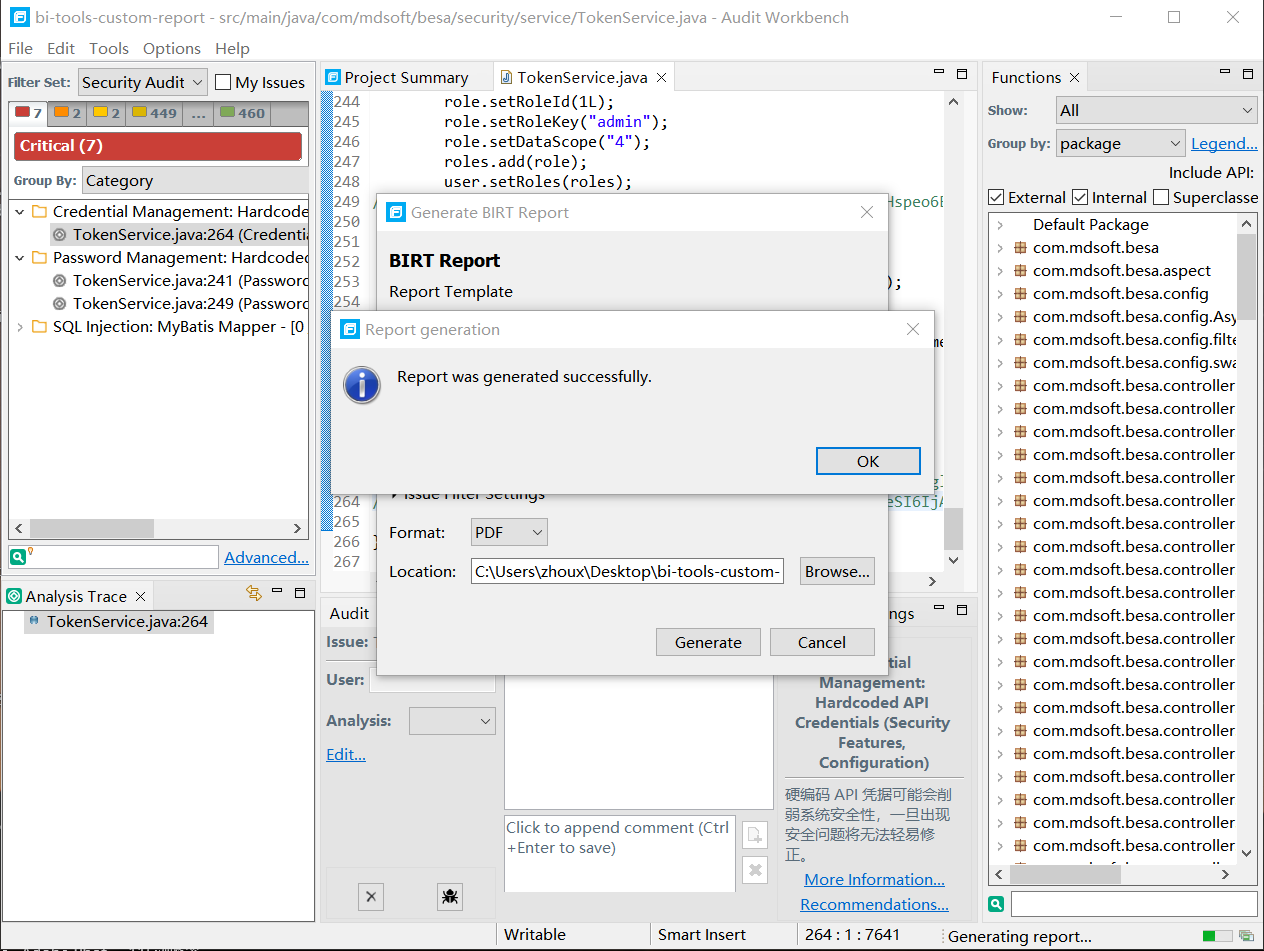Viewport: 1264px width, 951px height.
Task: Select the green 460 issues tab
Action: point(242,113)
